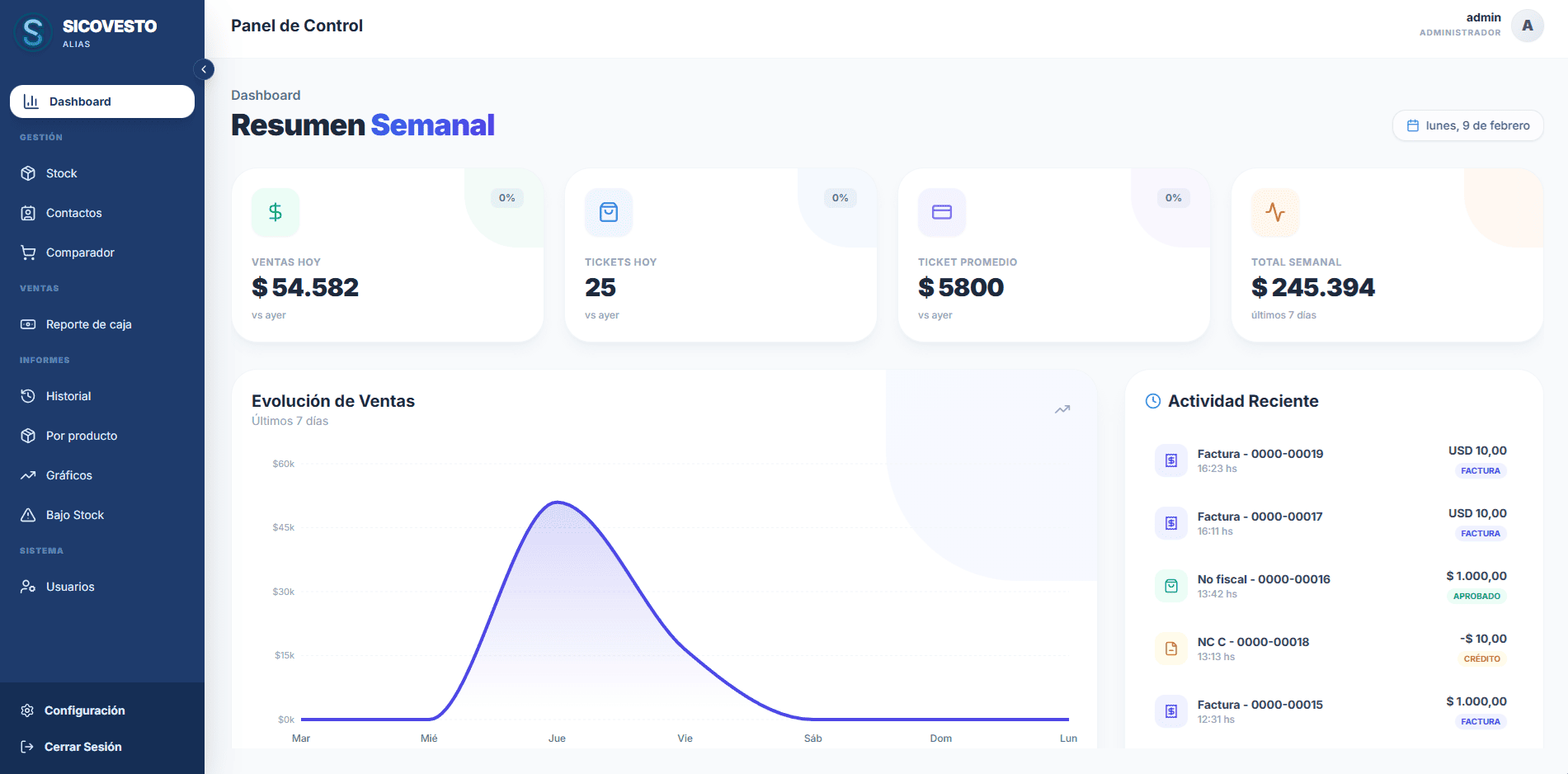Open the admin avatar menu
This screenshot has height=774, width=1568.
click(x=1527, y=26)
